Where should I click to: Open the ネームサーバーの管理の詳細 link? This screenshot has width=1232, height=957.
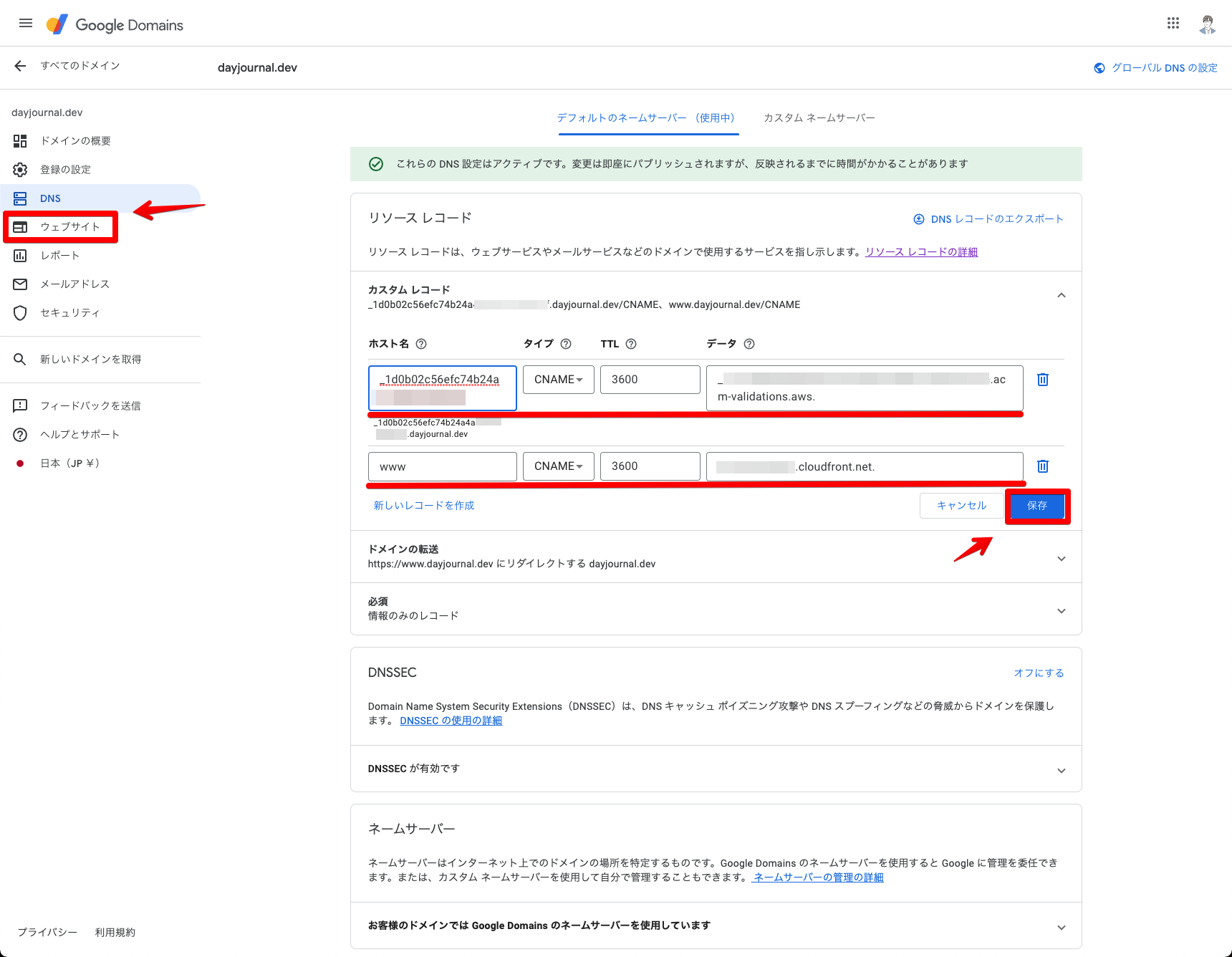(x=818, y=877)
